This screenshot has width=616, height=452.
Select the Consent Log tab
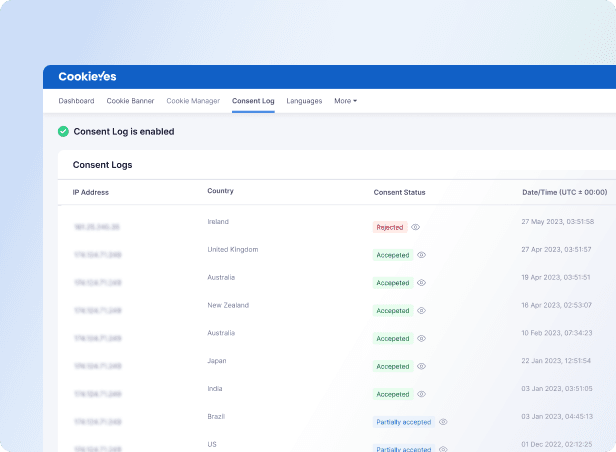pos(253,101)
